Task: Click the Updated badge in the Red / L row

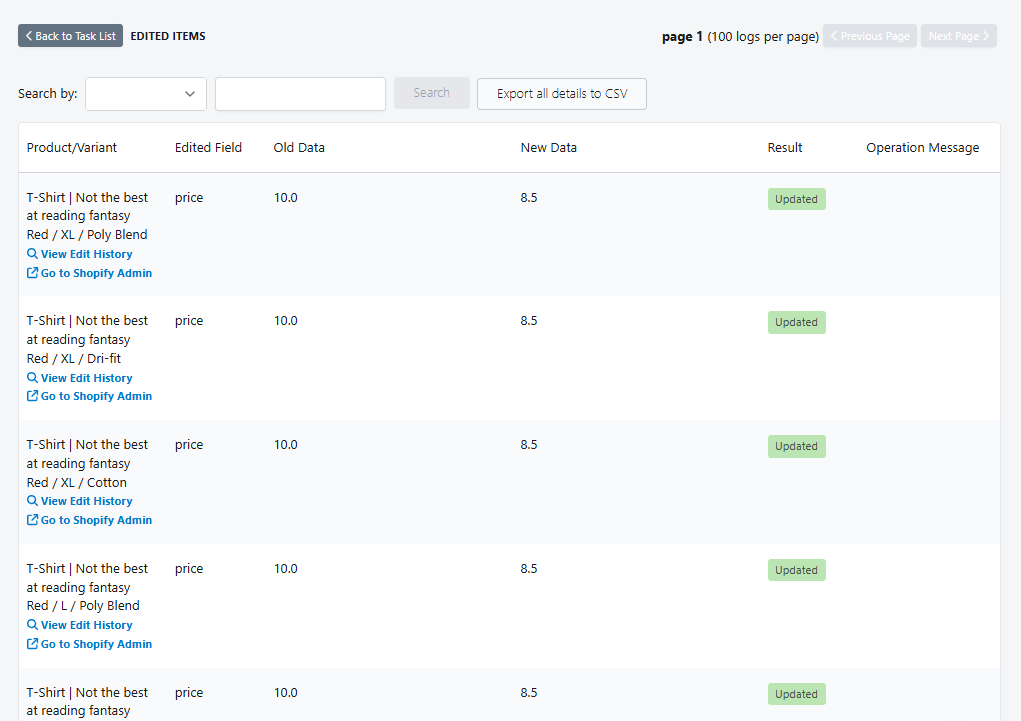Action: (x=796, y=570)
